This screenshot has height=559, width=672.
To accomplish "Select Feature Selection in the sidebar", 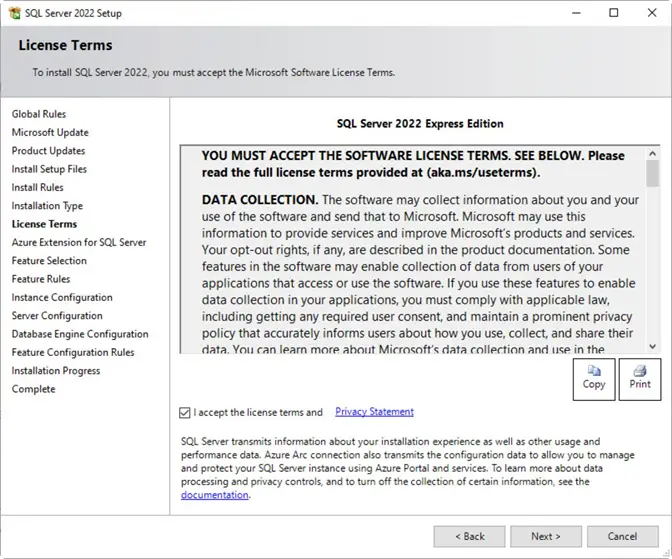I will click(x=49, y=260).
